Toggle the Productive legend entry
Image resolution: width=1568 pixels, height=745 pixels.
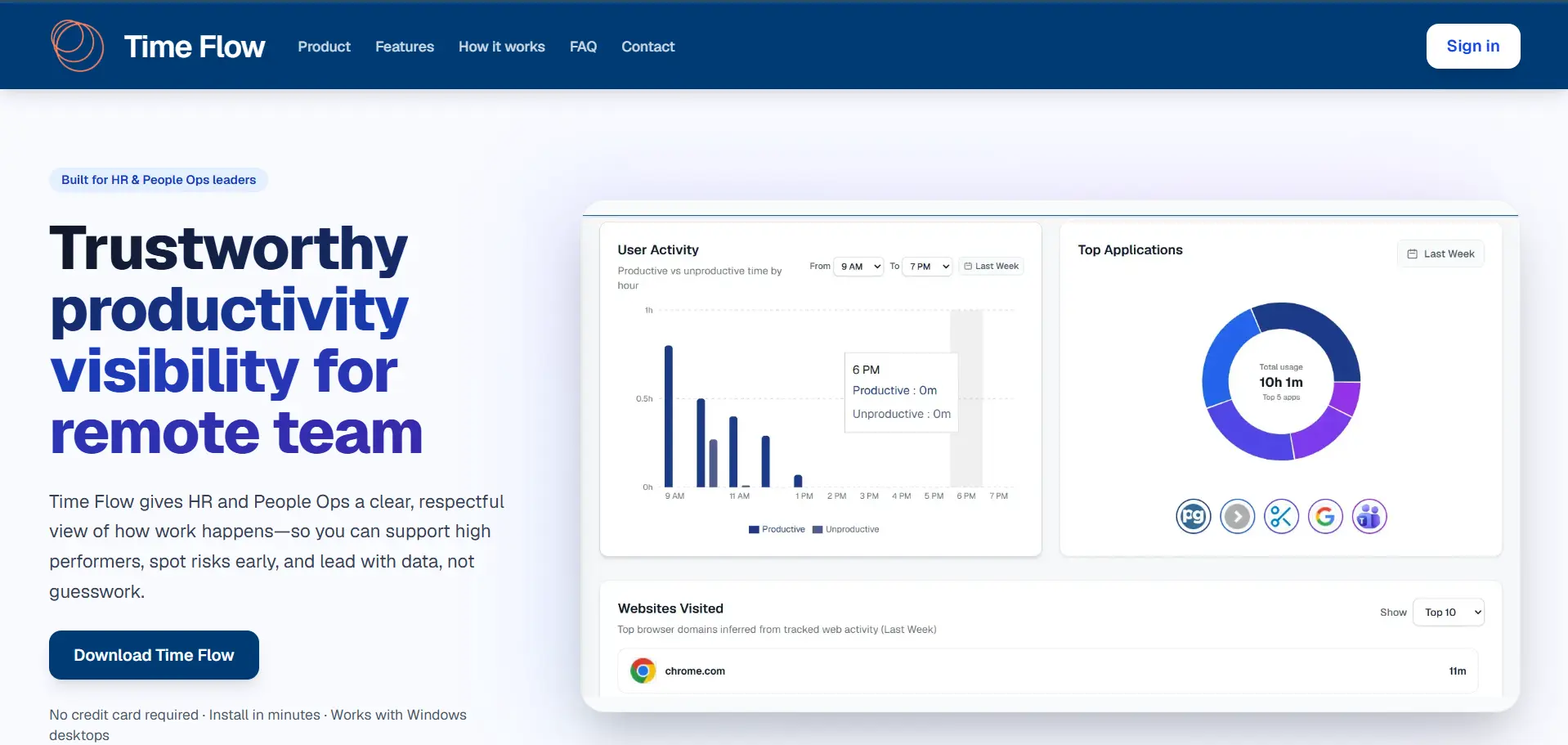click(777, 530)
